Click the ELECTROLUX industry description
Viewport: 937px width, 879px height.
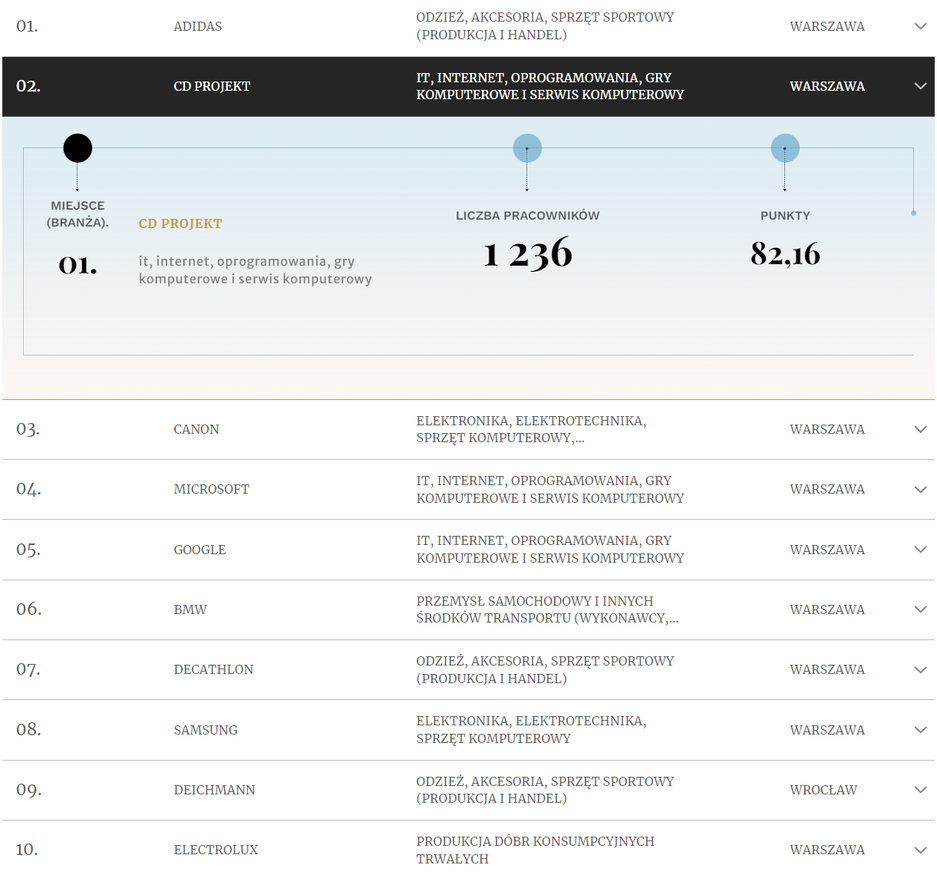click(x=535, y=850)
